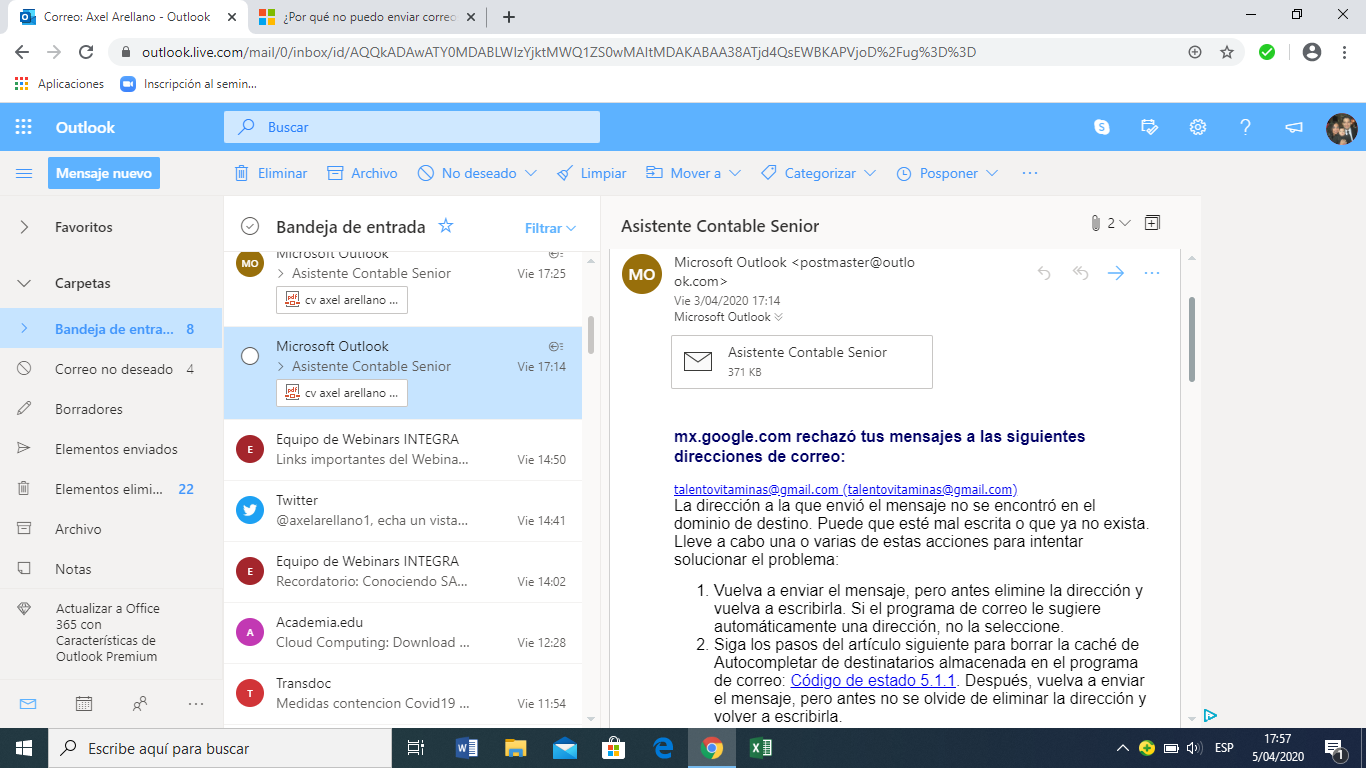1366x768 pixels.
Task: Collapse the Carpetas section
Action: point(24,283)
